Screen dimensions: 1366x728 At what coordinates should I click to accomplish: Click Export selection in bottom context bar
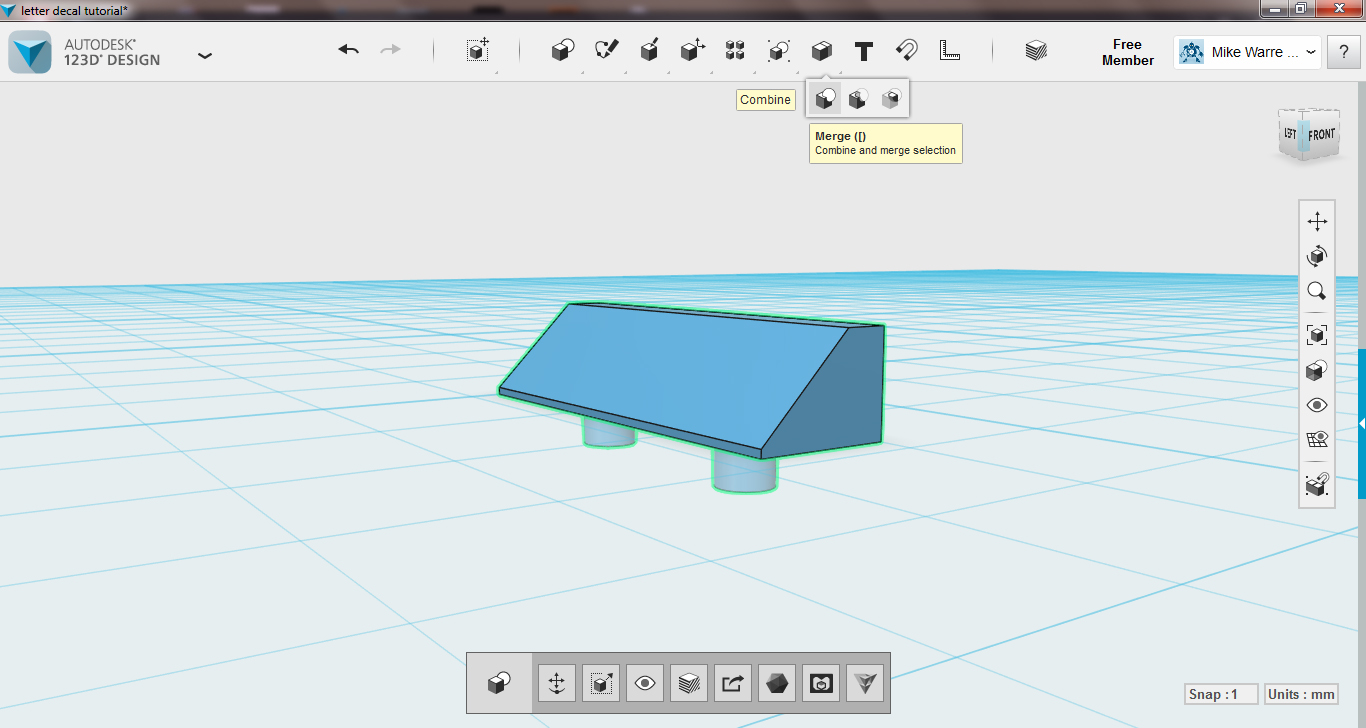click(733, 683)
